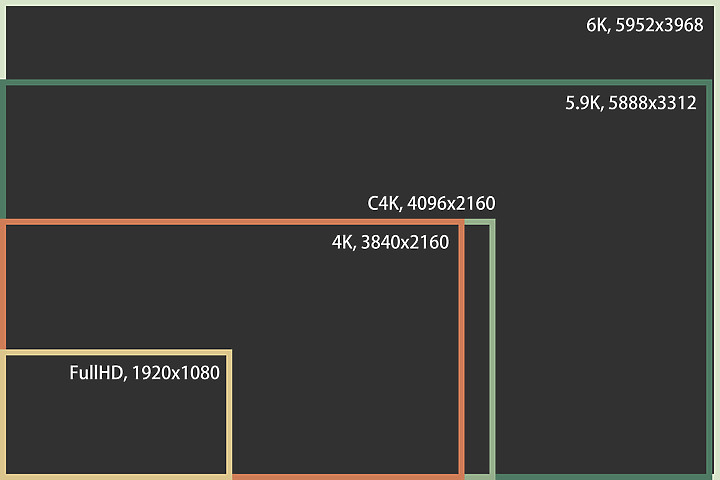The width and height of the screenshot is (720, 480).
Task: Click the pale 6K frame's top border
Action: coord(360,3)
